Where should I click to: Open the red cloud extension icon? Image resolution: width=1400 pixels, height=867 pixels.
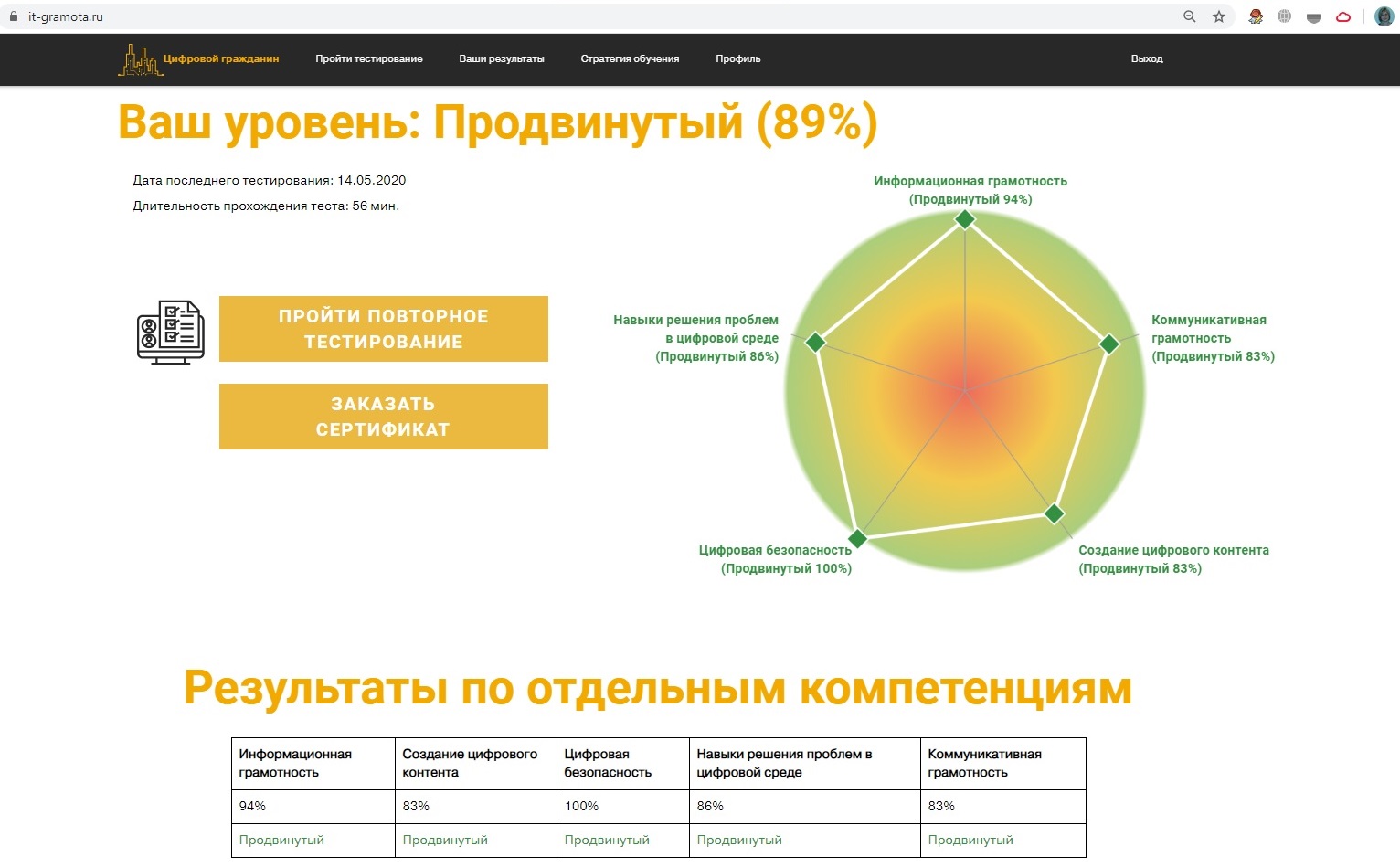(x=1343, y=16)
